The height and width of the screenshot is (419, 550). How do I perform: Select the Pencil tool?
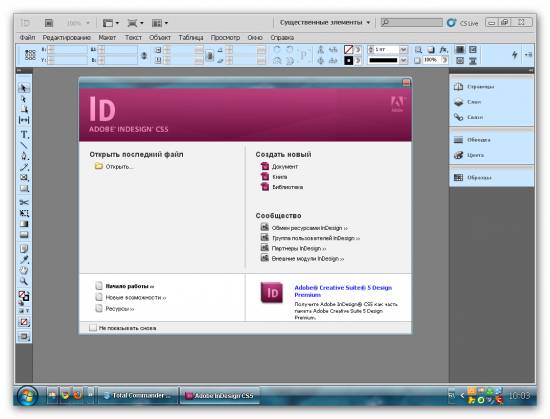24,167
